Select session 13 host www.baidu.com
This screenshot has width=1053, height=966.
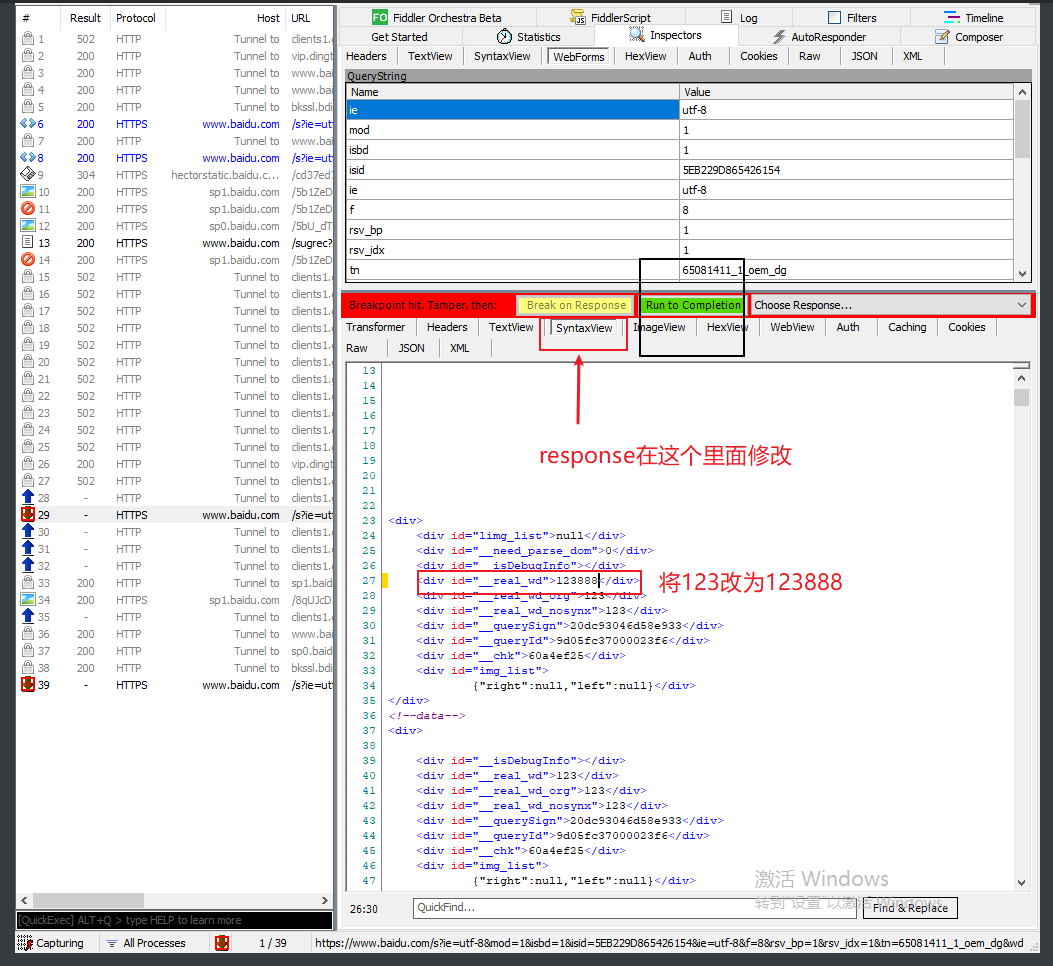pos(240,243)
